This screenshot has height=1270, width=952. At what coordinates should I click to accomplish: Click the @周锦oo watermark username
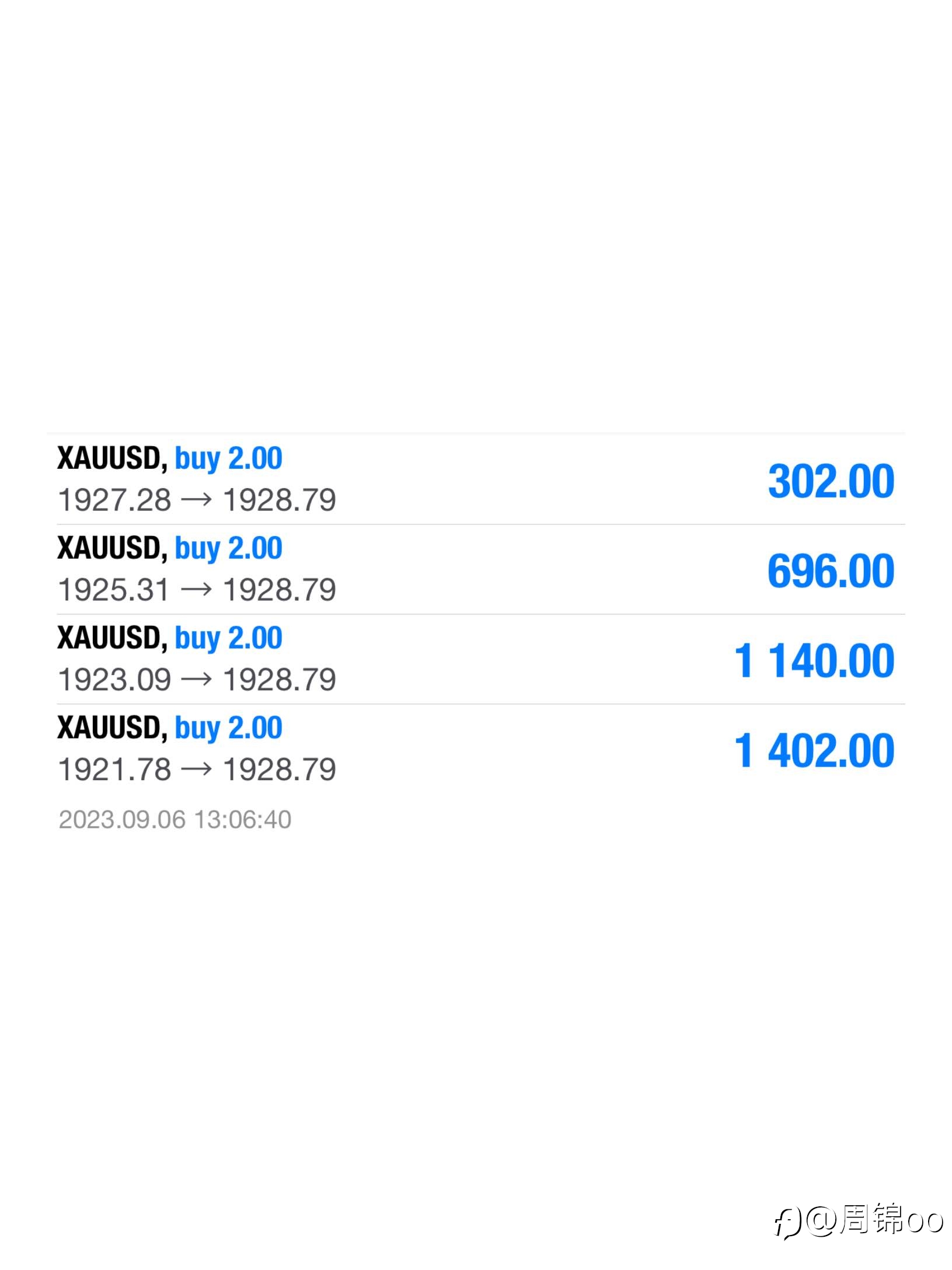coord(874,1220)
